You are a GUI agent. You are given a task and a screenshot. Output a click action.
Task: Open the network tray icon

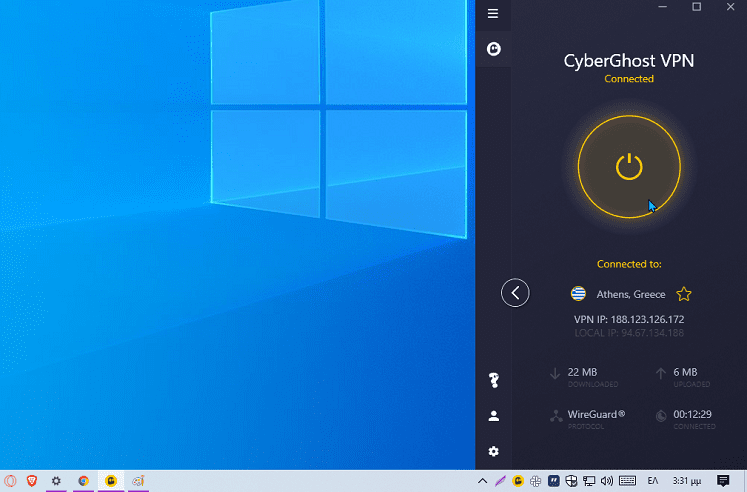click(x=589, y=481)
